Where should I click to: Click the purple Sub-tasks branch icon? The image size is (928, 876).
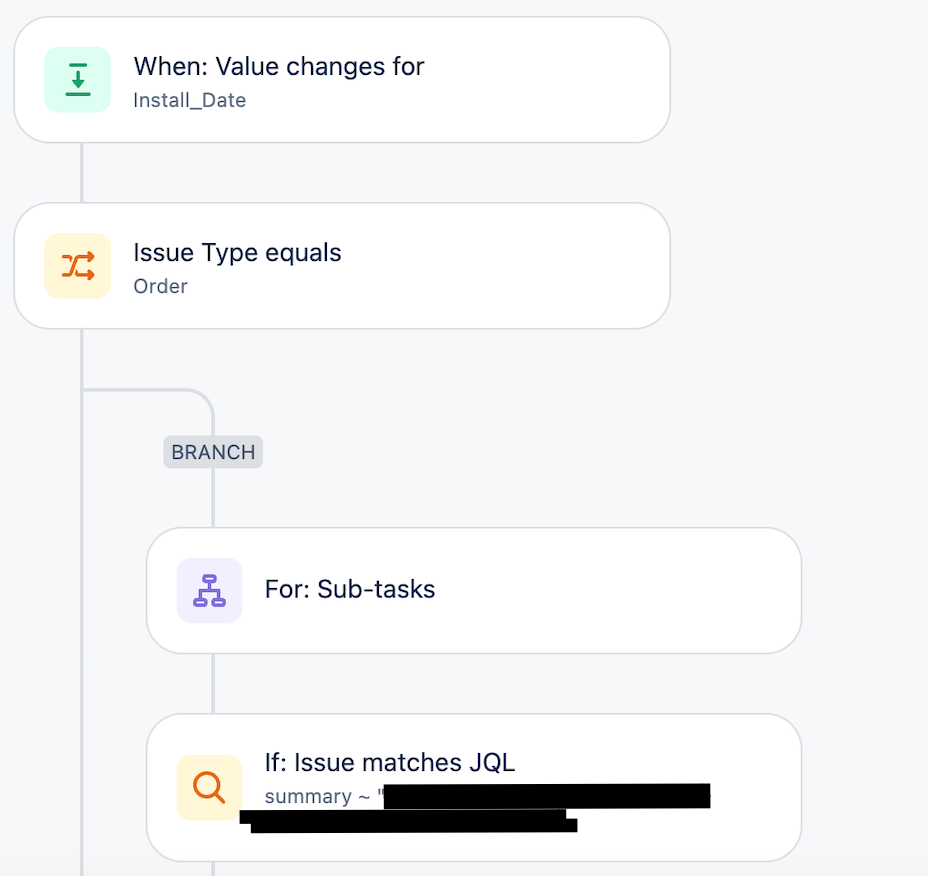[209, 590]
